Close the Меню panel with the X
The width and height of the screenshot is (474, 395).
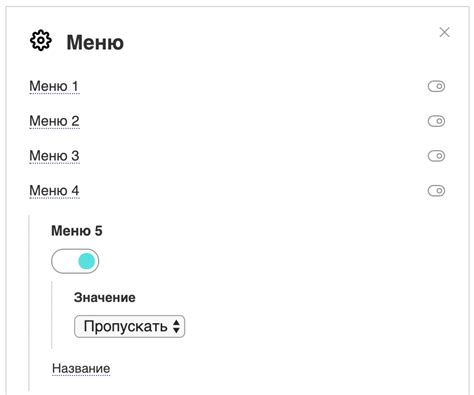[444, 32]
